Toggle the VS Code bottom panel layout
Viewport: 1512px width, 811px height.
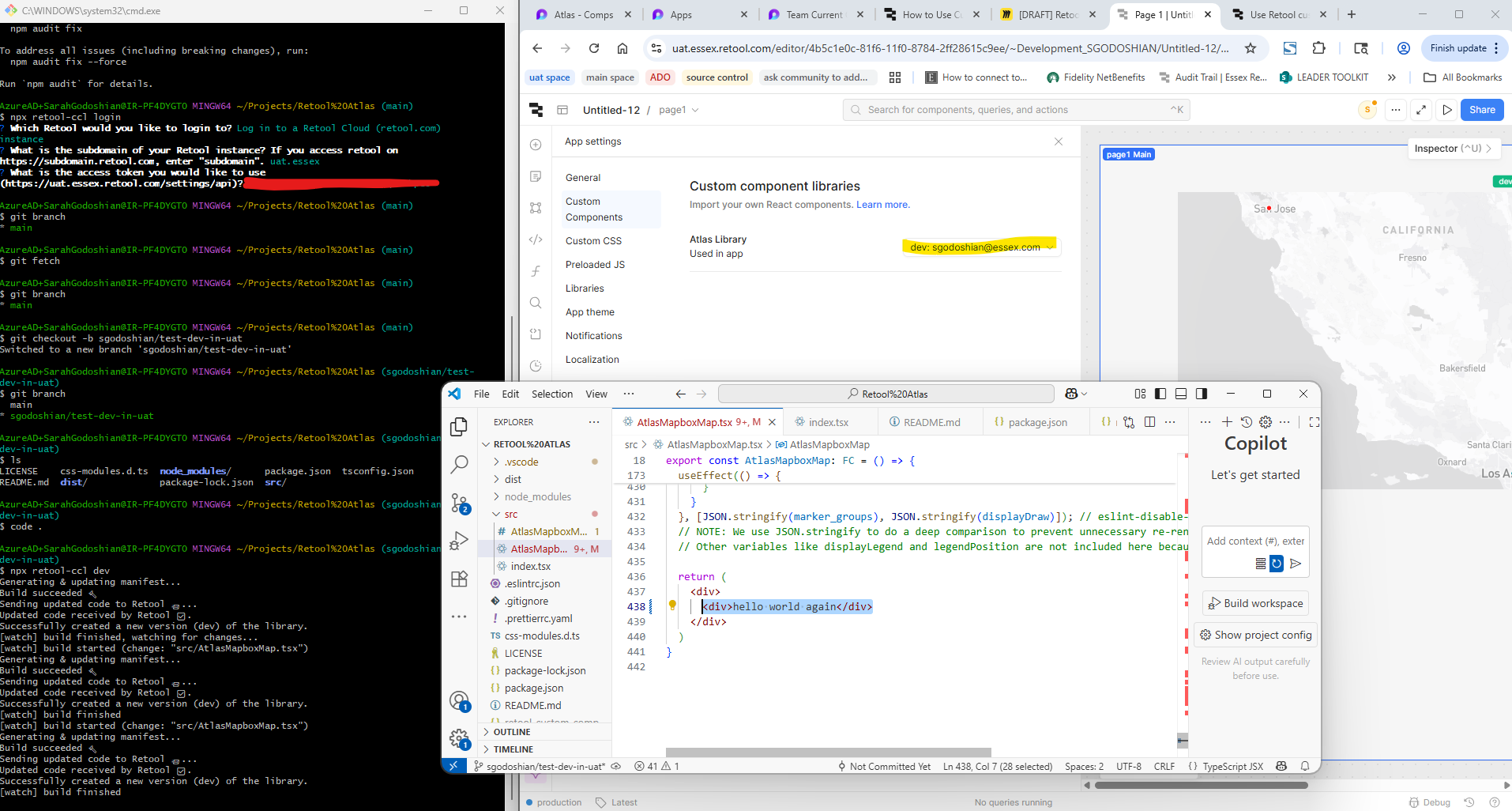[1181, 394]
